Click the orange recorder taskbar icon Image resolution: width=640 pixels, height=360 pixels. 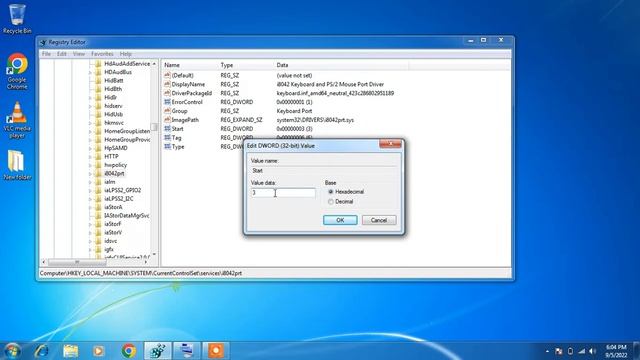coord(216,351)
